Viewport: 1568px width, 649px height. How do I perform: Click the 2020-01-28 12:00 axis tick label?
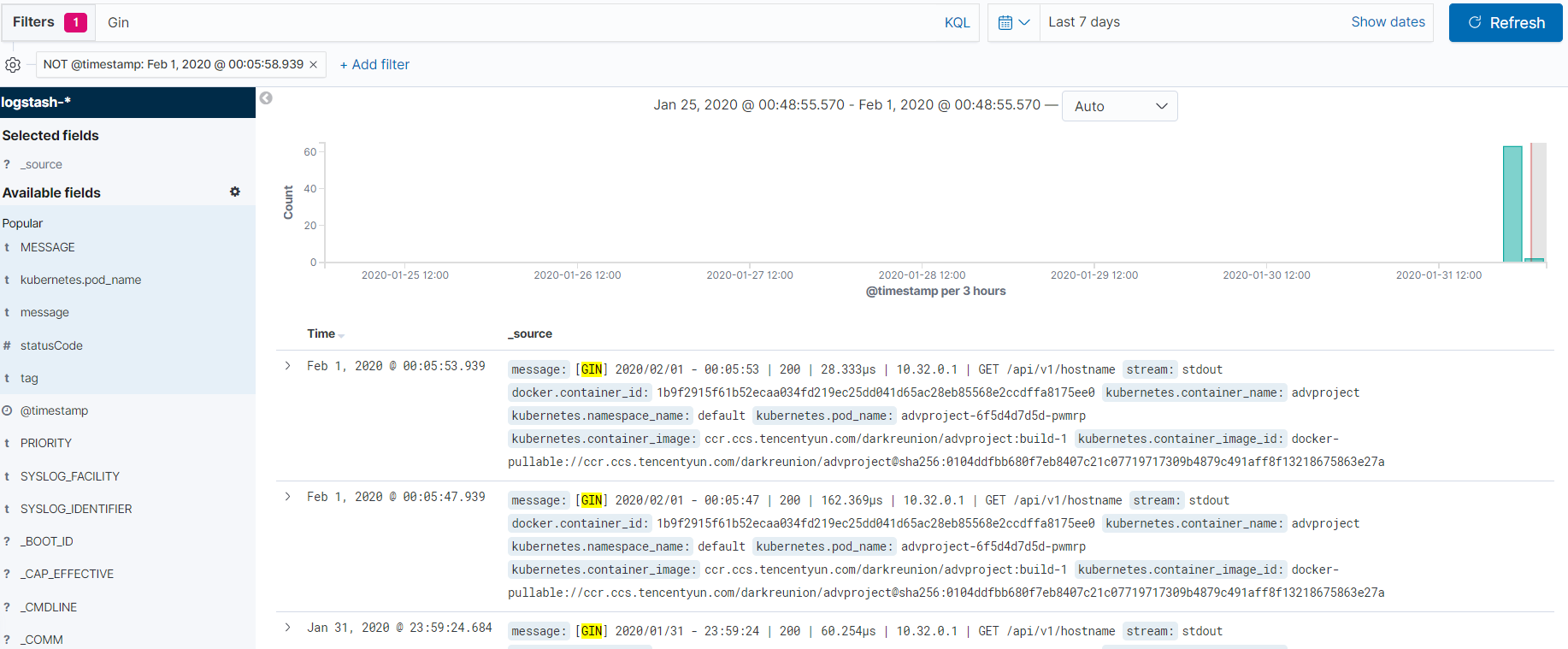pos(922,275)
